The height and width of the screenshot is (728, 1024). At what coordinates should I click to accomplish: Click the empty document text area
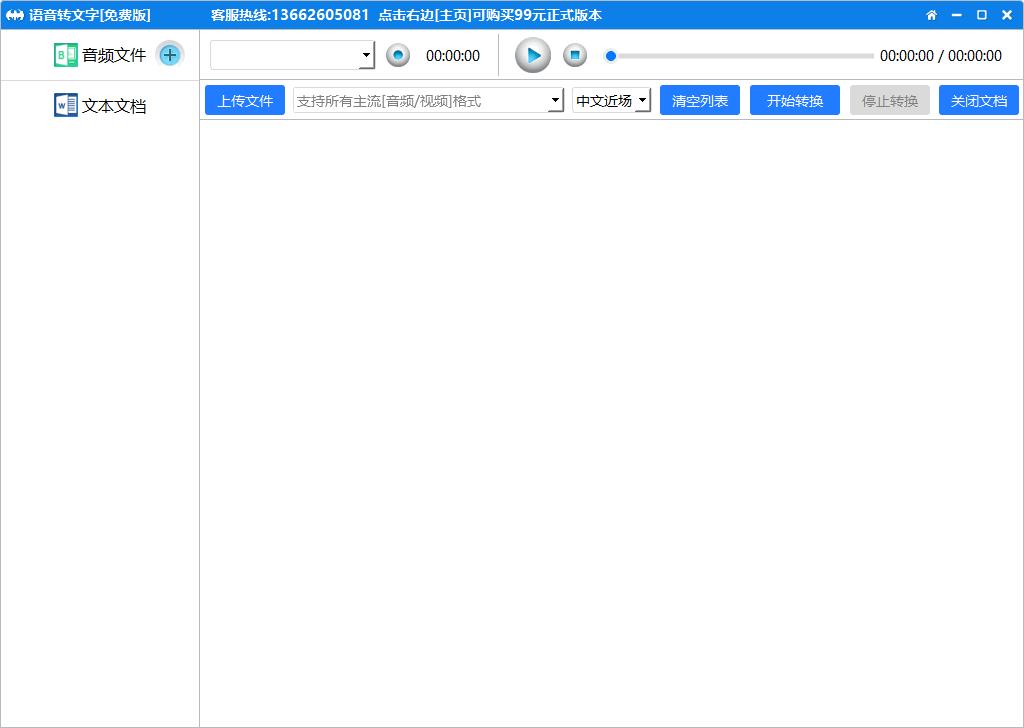[611, 423]
